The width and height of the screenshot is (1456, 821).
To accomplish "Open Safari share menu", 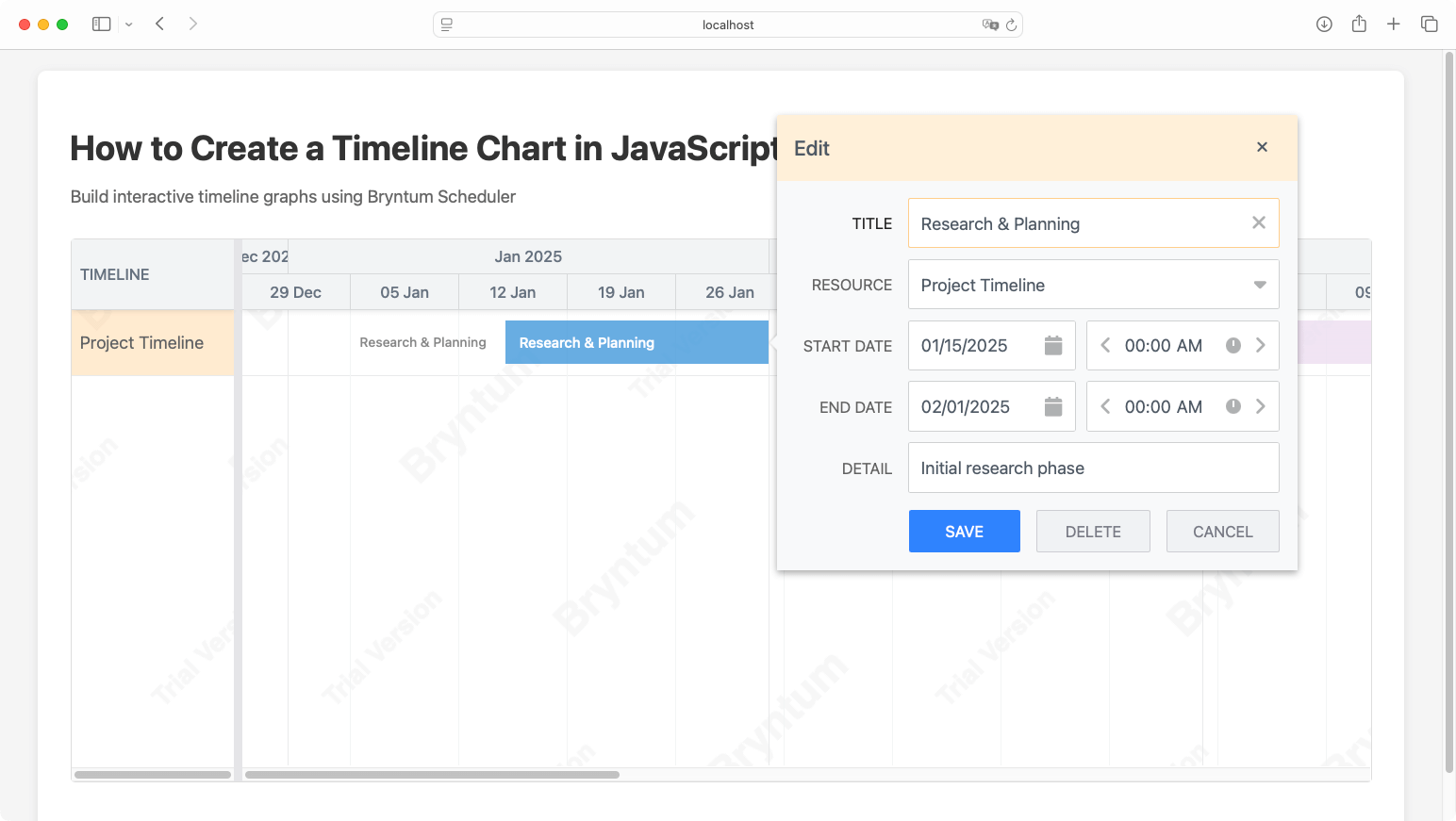I will point(1358,25).
